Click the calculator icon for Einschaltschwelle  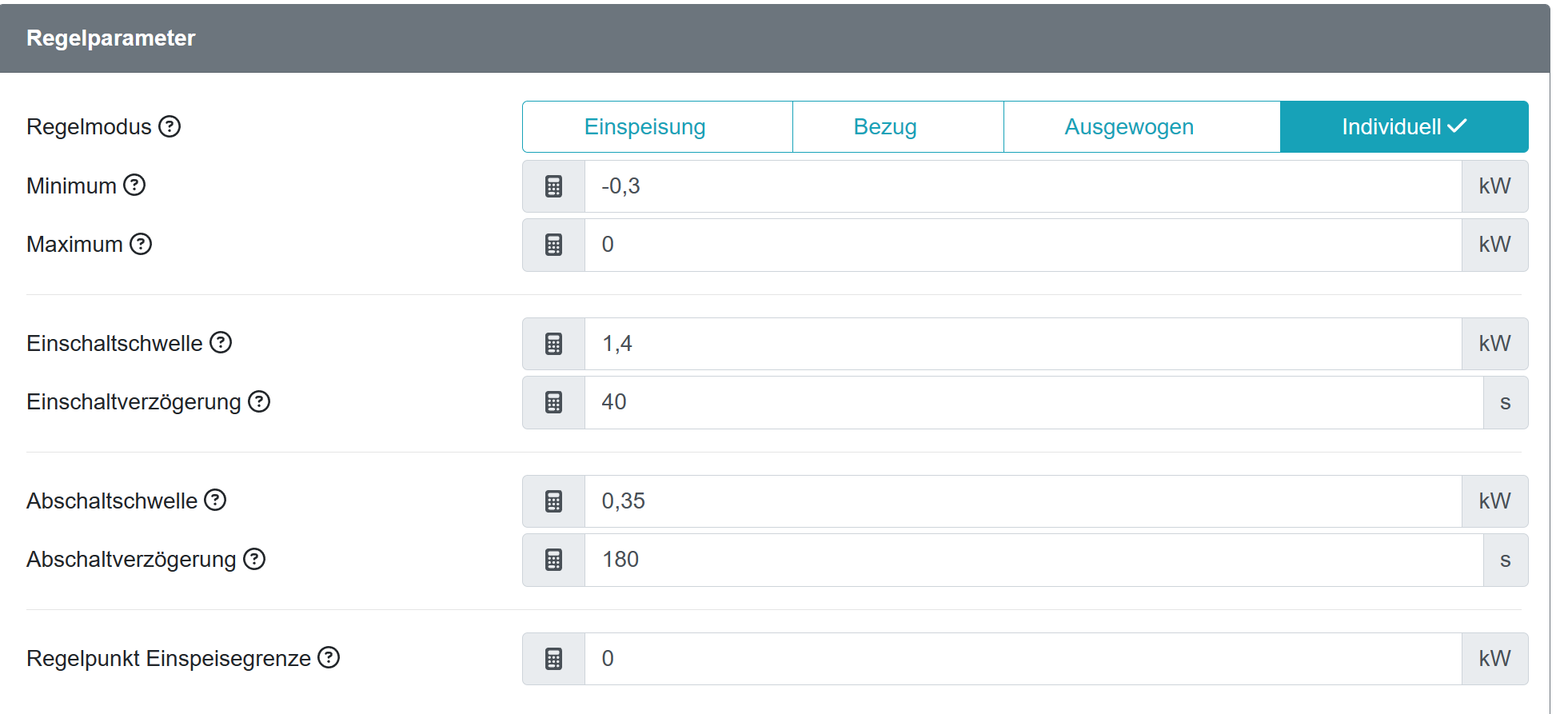tap(553, 344)
